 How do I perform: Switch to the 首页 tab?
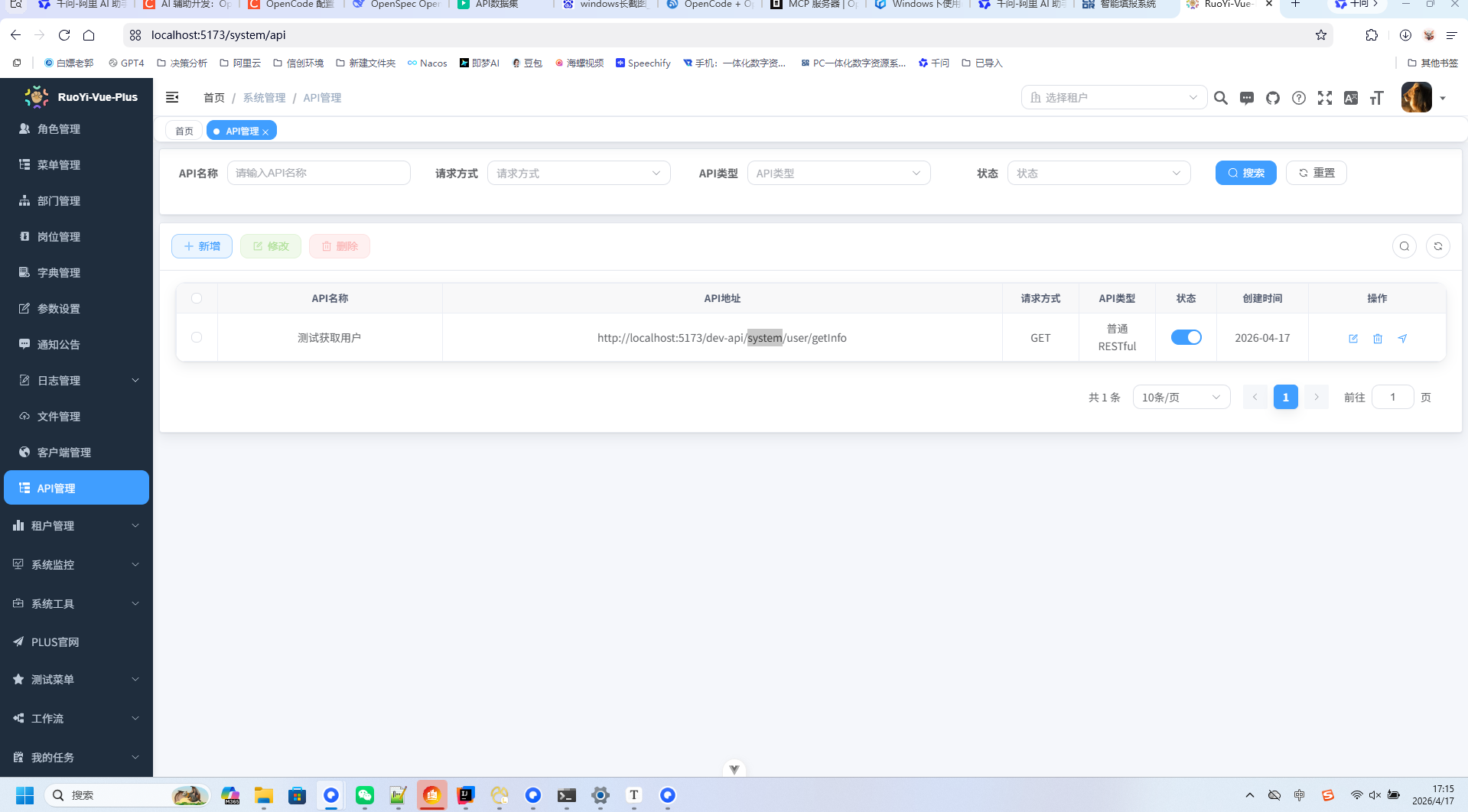pos(184,130)
